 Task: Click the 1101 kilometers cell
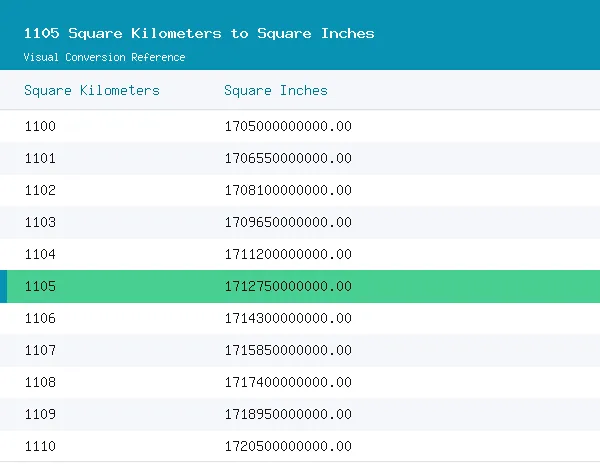[40, 158]
